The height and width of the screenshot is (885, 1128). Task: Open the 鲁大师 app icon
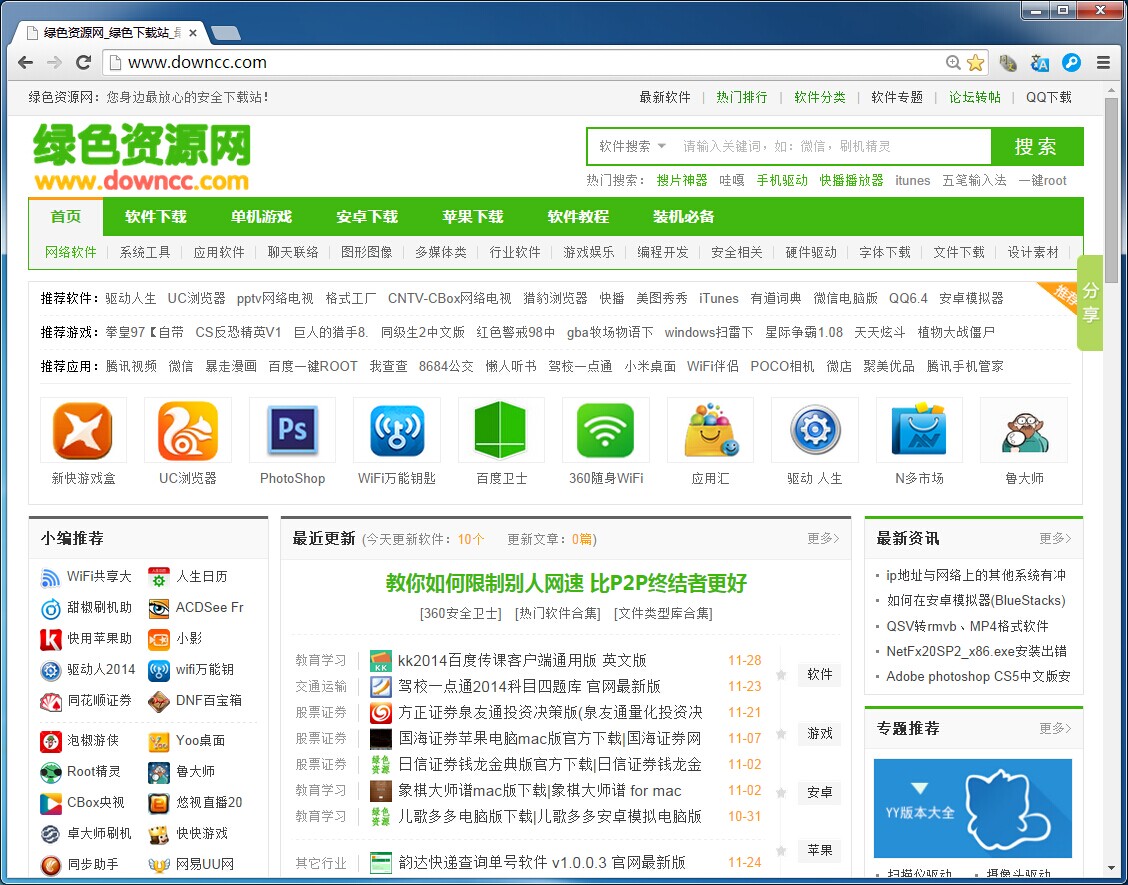1023,430
